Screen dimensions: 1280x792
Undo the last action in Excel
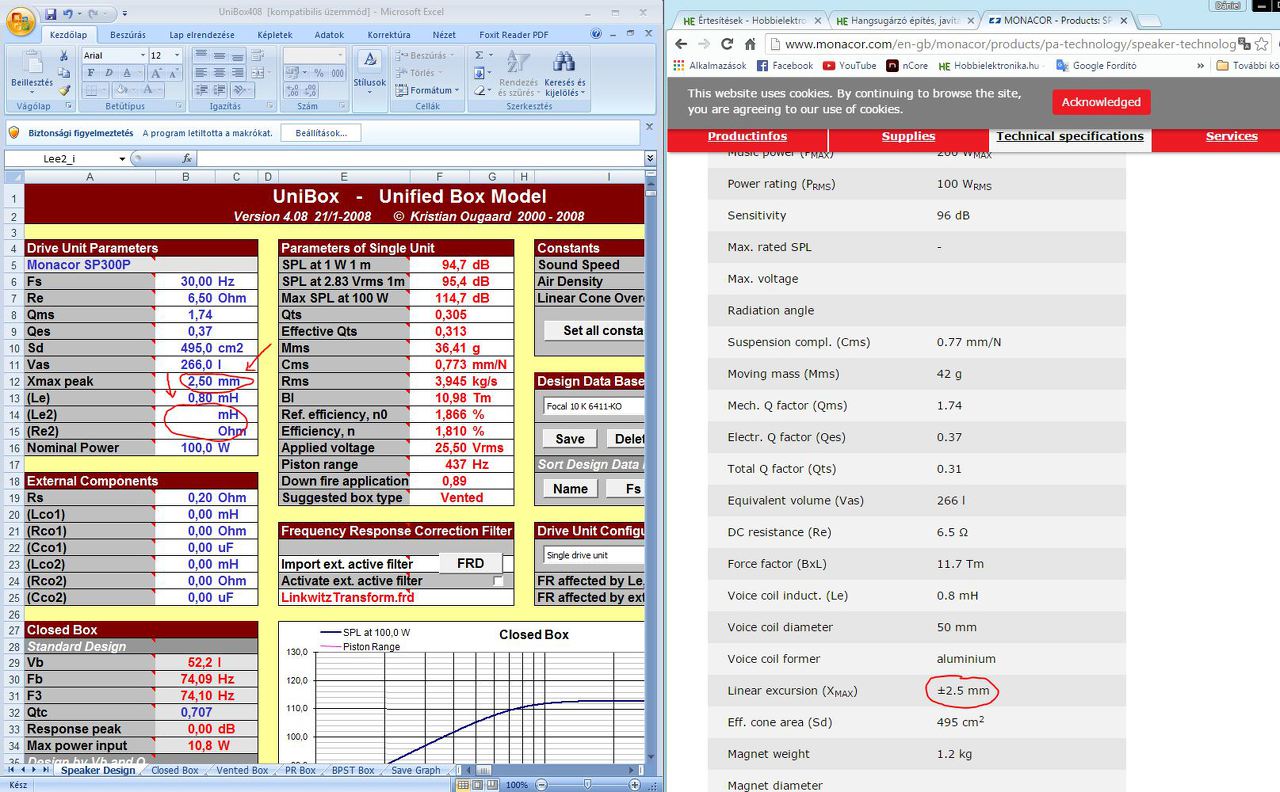[x=68, y=14]
